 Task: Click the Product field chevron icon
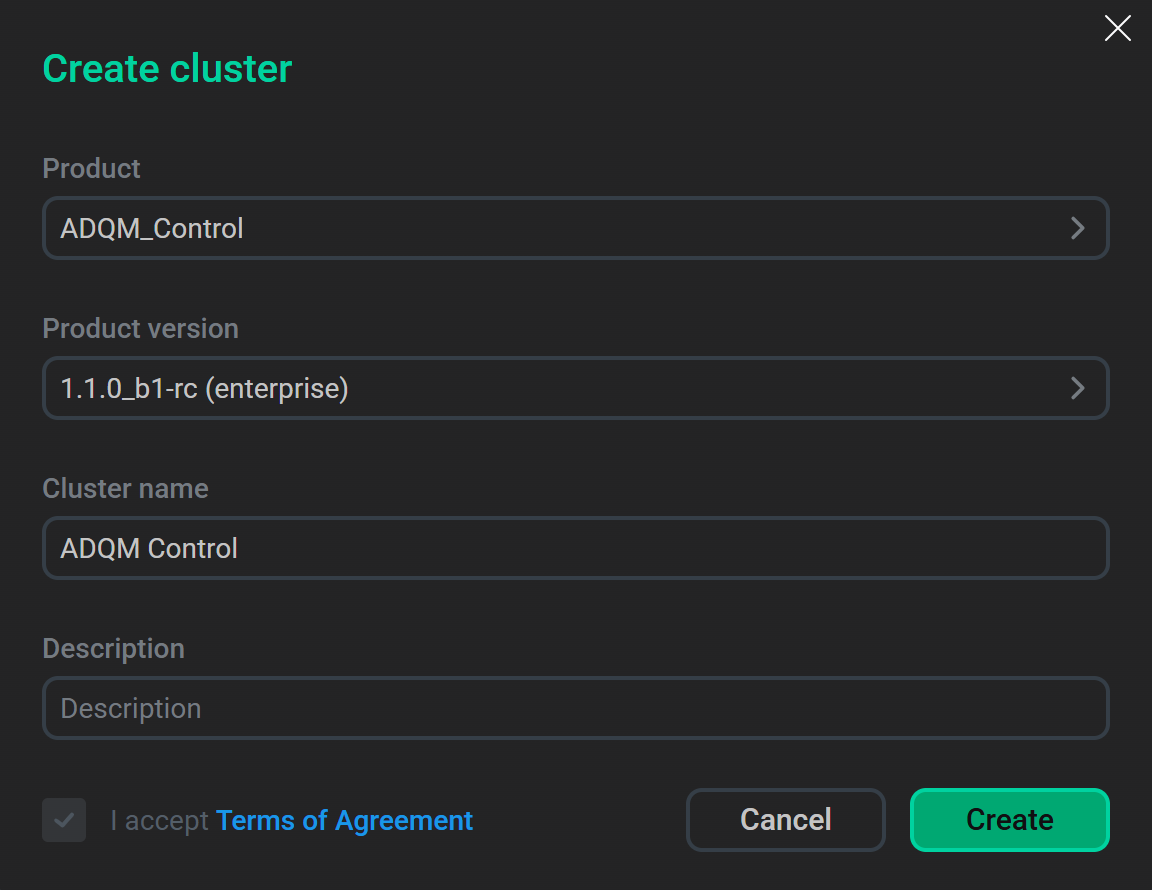1078,228
